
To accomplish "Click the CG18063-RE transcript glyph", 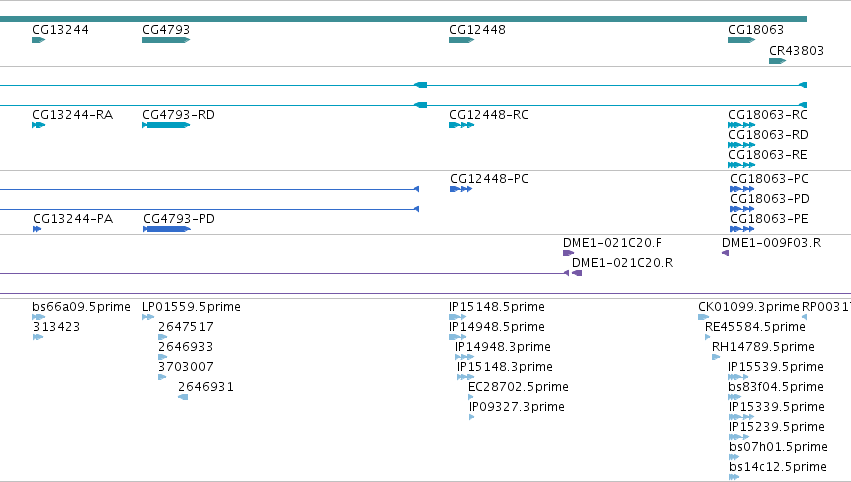I will tap(741, 165).
